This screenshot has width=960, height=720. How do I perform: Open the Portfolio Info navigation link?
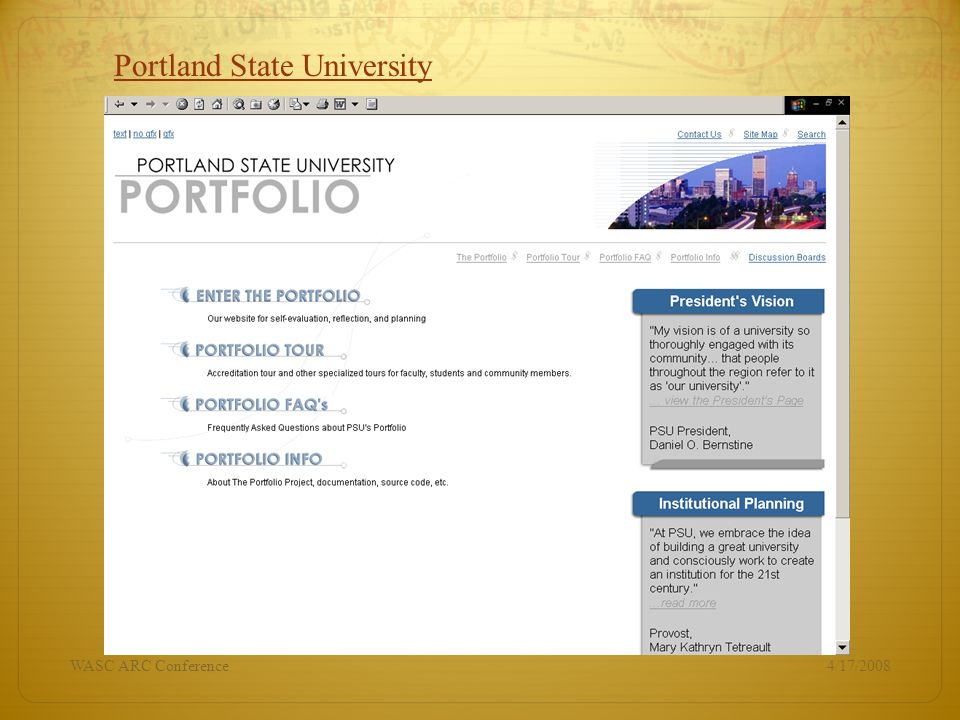pos(695,257)
